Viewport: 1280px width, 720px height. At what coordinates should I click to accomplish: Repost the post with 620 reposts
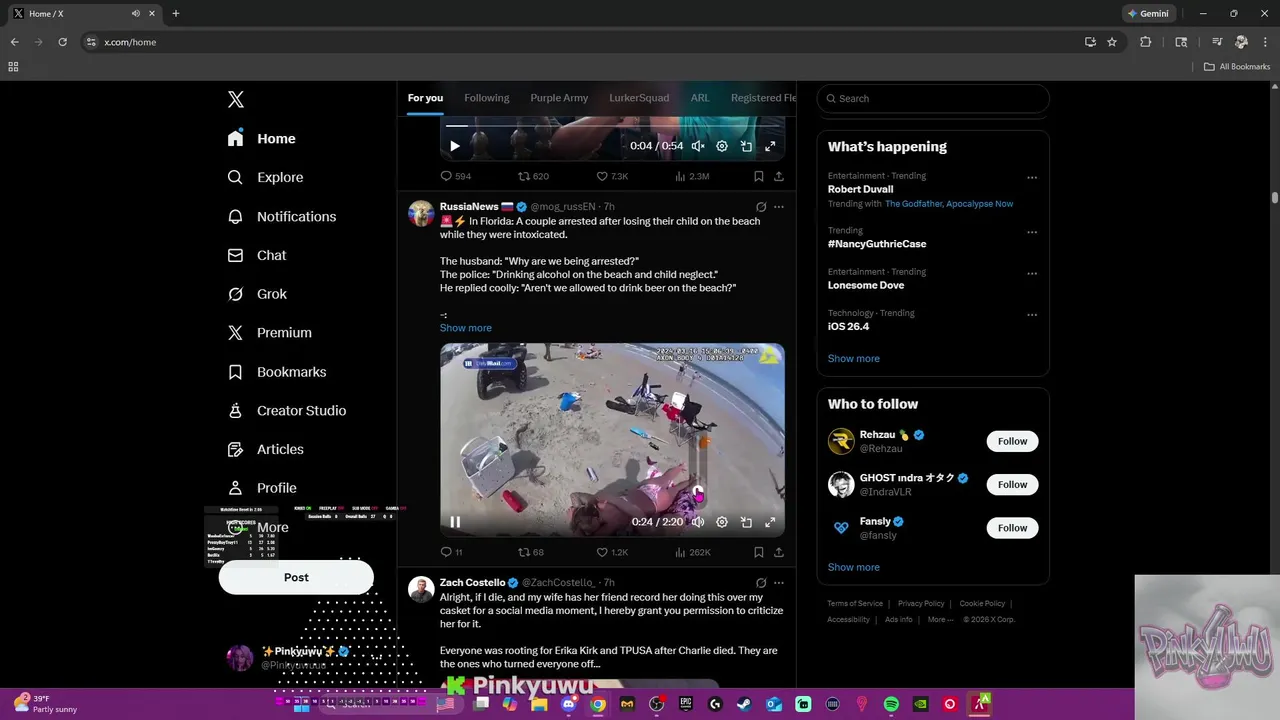(533, 176)
